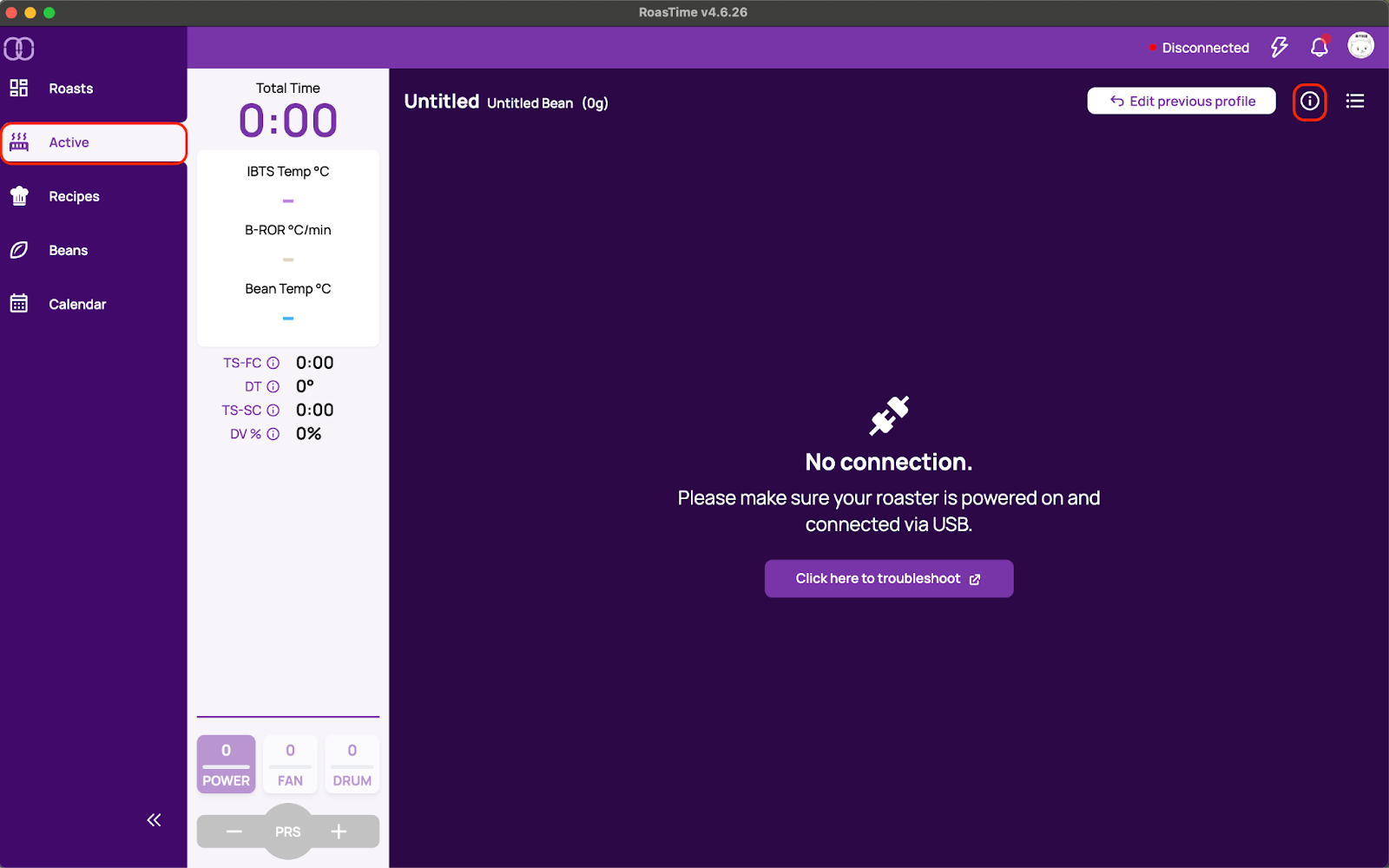Click the lightning bolt icon
Viewport: 1389px width, 868px height.
point(1279,47)
